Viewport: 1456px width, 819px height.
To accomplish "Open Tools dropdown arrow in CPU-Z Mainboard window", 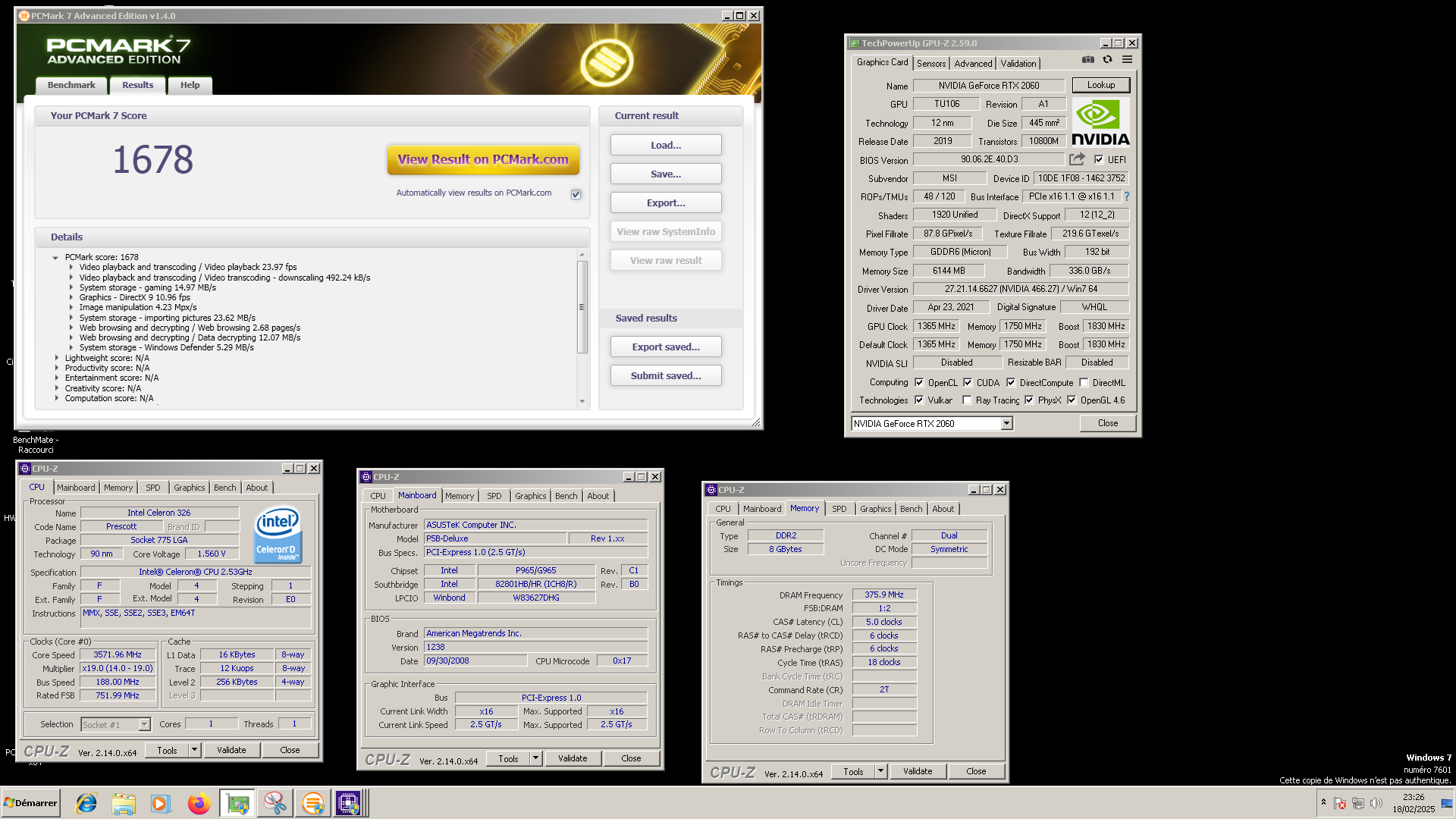I will [x=535, y=758].
